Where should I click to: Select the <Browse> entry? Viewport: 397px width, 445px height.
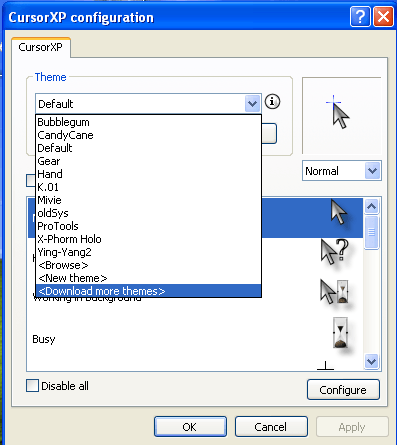tap(148, 265)
